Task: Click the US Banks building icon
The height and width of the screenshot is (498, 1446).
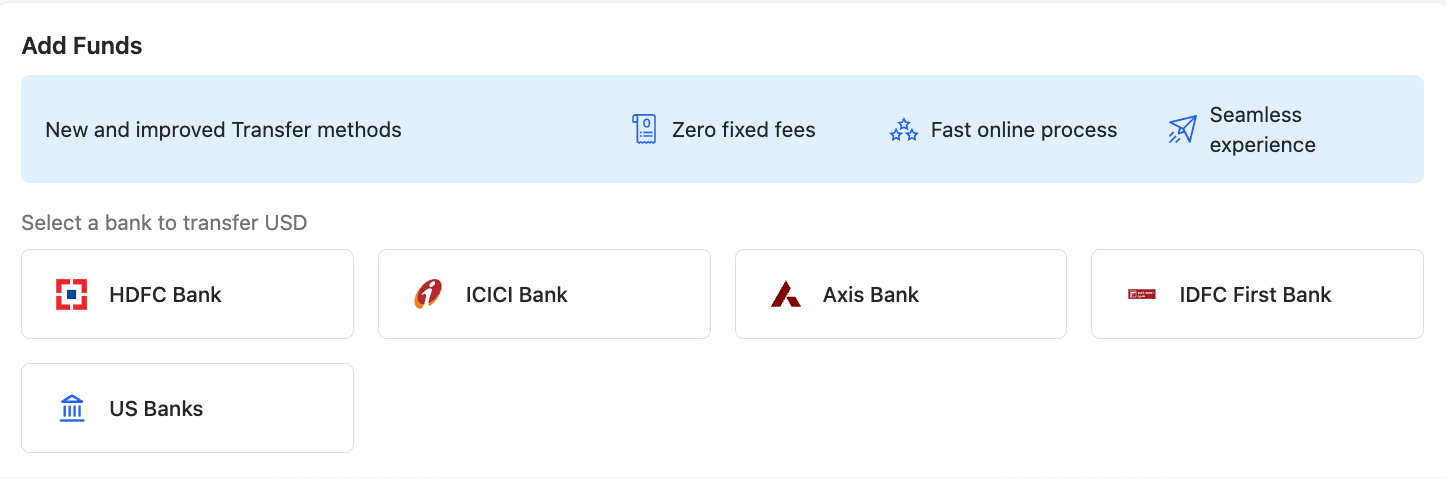Action: click(72, 409)
